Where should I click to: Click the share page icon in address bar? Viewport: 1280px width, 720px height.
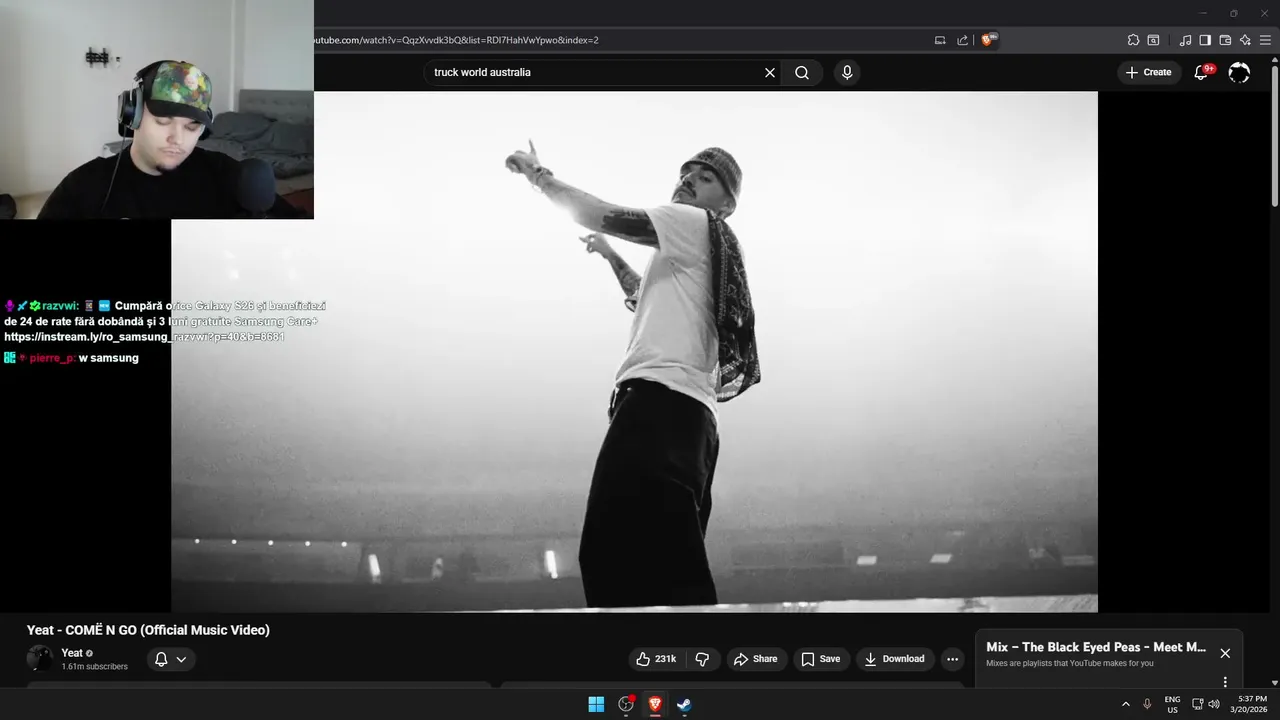click(962, 40)
